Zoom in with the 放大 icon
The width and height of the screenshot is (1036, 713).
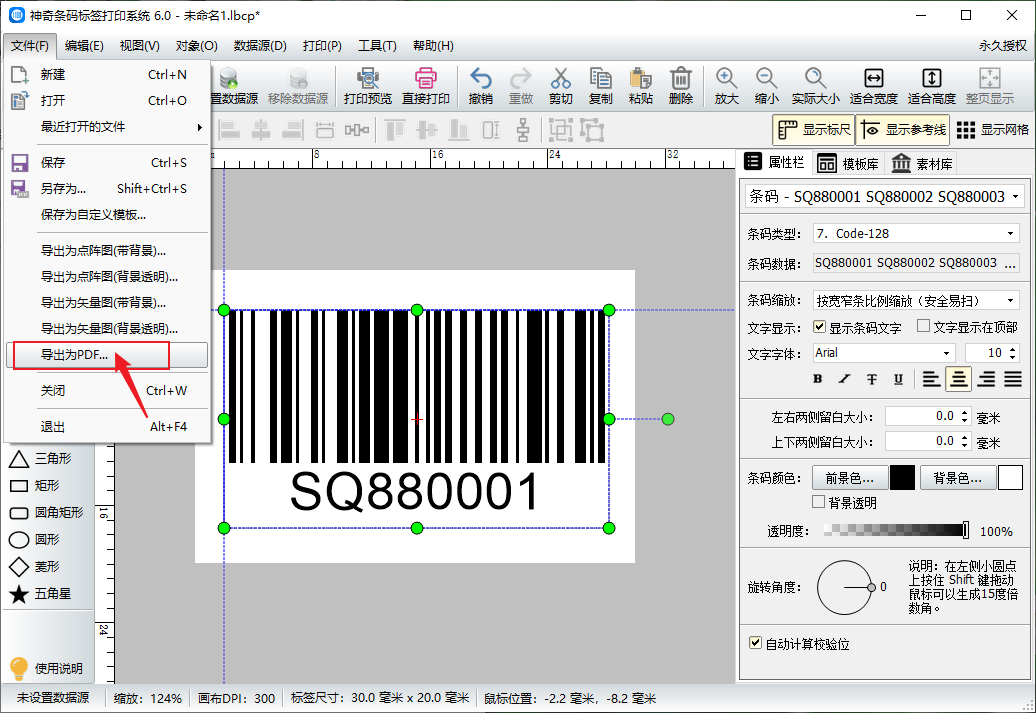(x=726, y=86)
